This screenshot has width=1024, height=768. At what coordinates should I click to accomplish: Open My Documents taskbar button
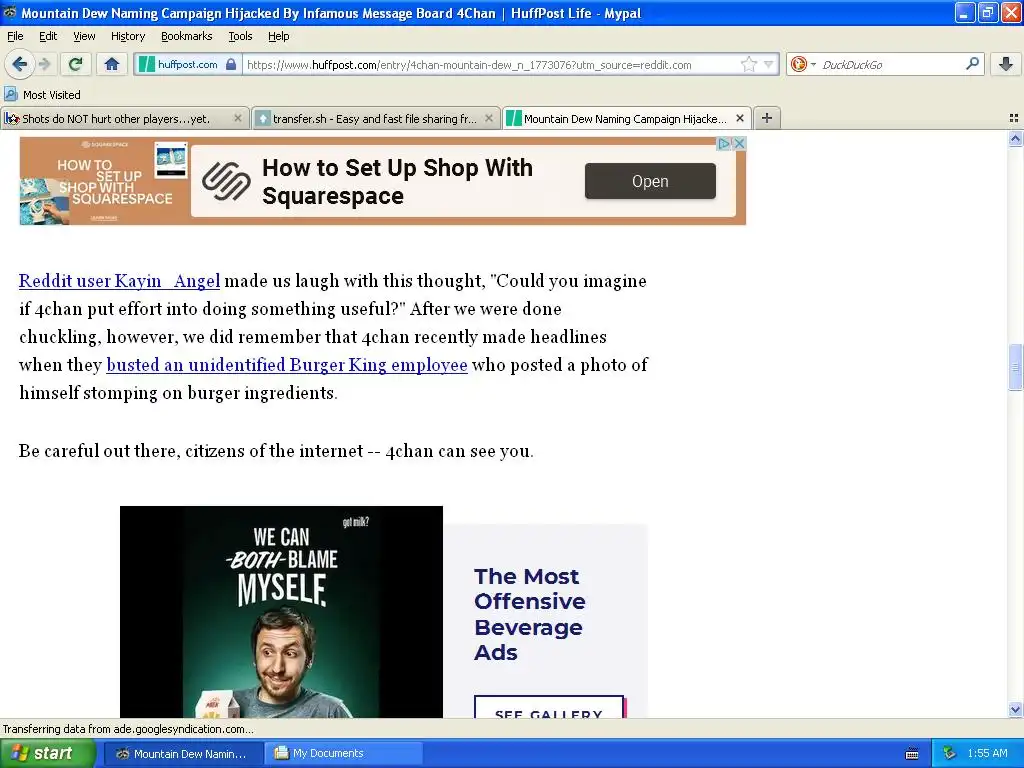coord(345,754)
